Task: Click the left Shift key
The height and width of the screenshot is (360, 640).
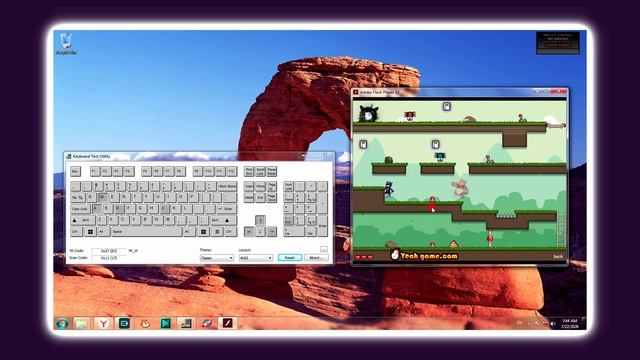Action: point(82,220)
